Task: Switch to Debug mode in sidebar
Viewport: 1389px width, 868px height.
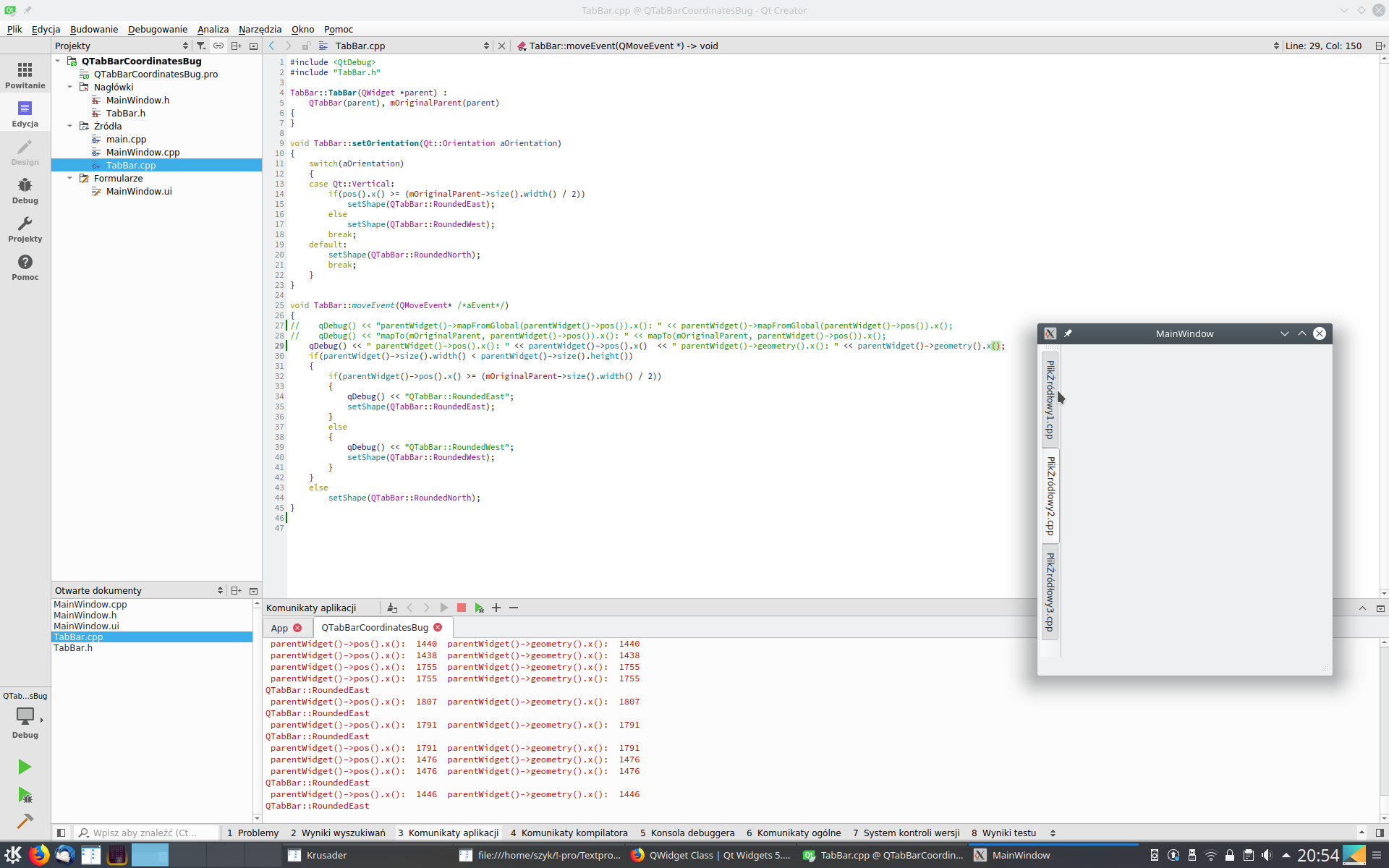Action: (x=25, y=190)
